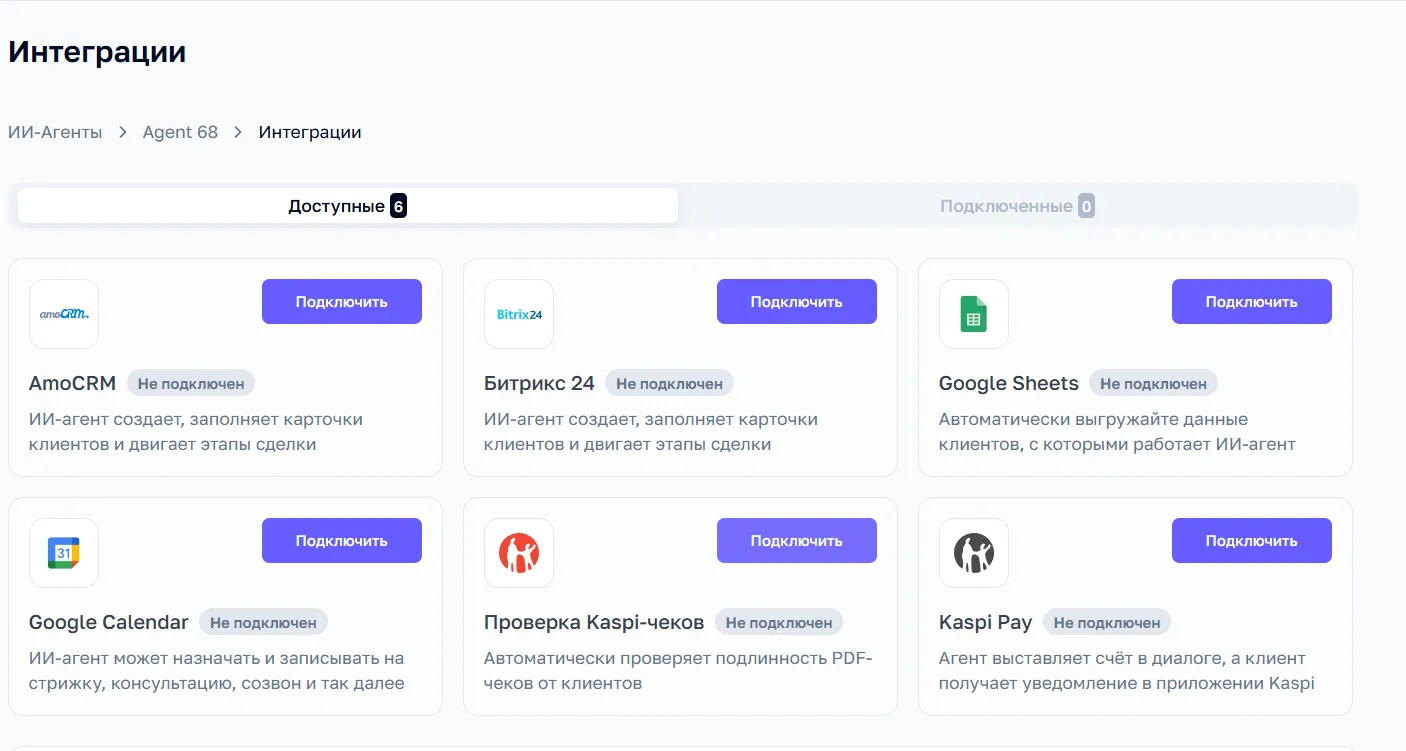Click the Kaspi Pay Не подключен badge
Screen dimensions: 1406x751
[x=1107, y=622]
